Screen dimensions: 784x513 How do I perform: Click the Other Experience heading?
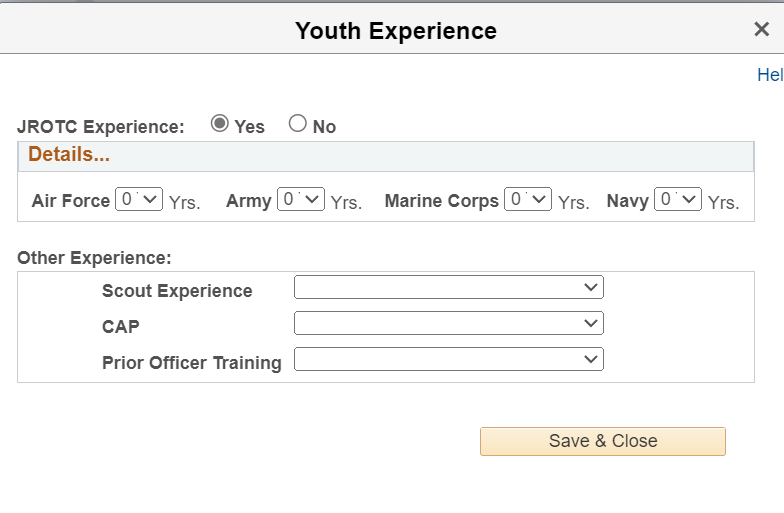click(94, 258)
